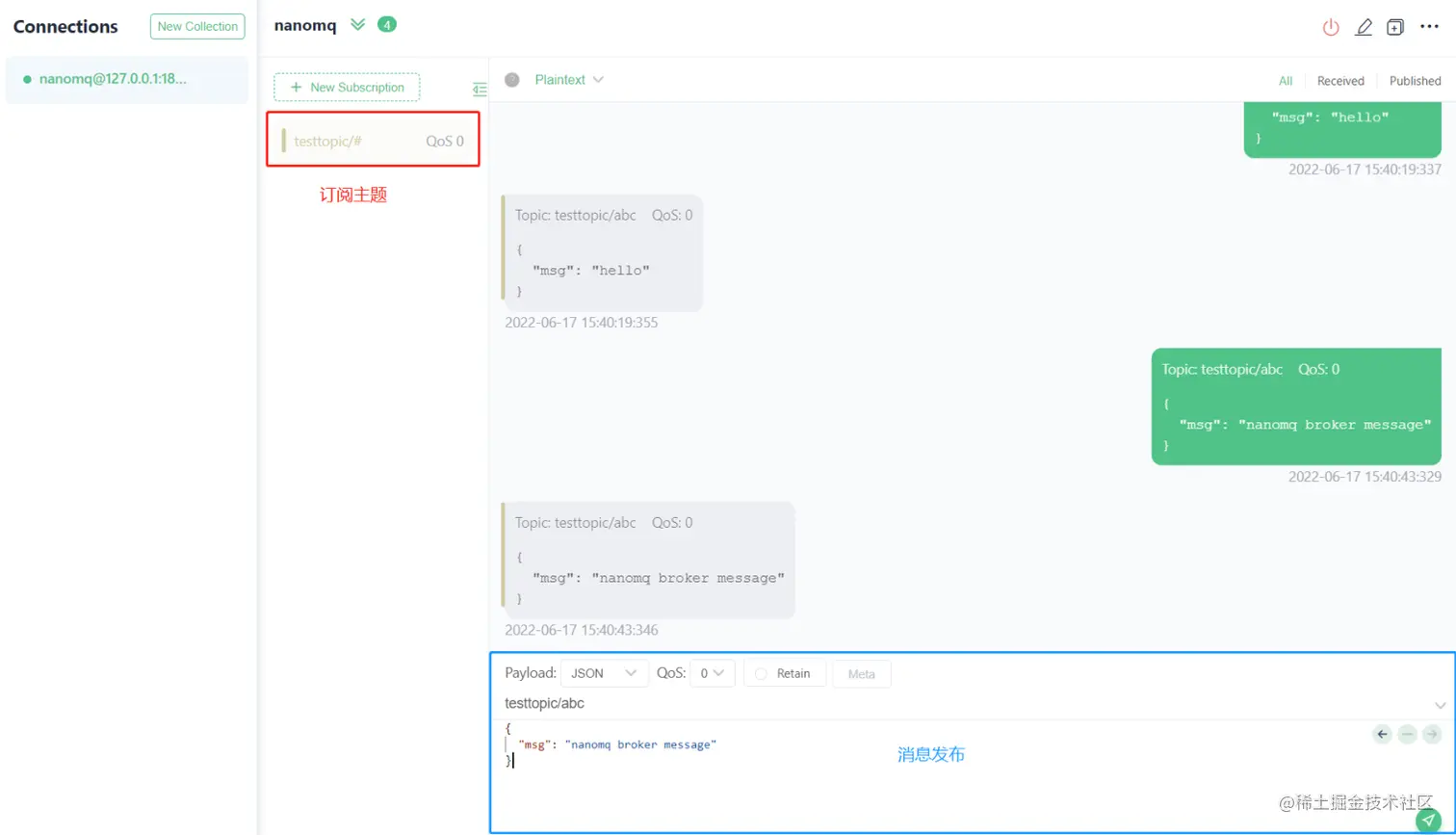Edit the connection with the pencil icon
The image size is (1456, 835).
[x=1364, y=27]
